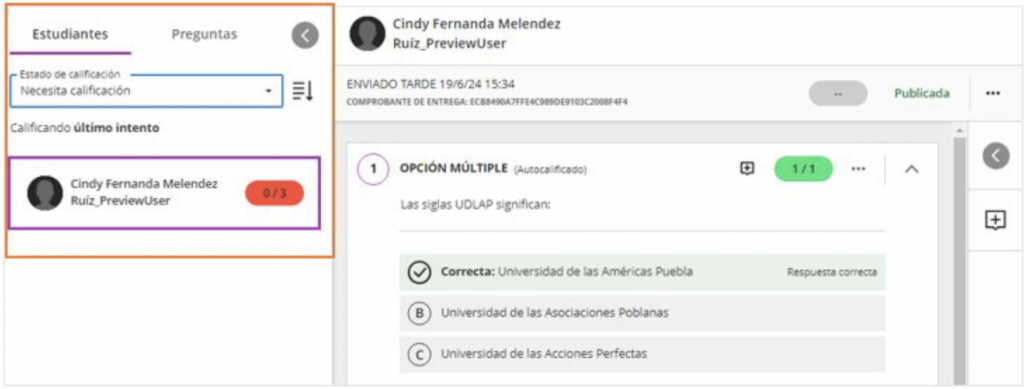The image size is (1024, 389).
Task: Select option C, Universidad de las Acciones Perfectas
Action: (x=642, y=354)
